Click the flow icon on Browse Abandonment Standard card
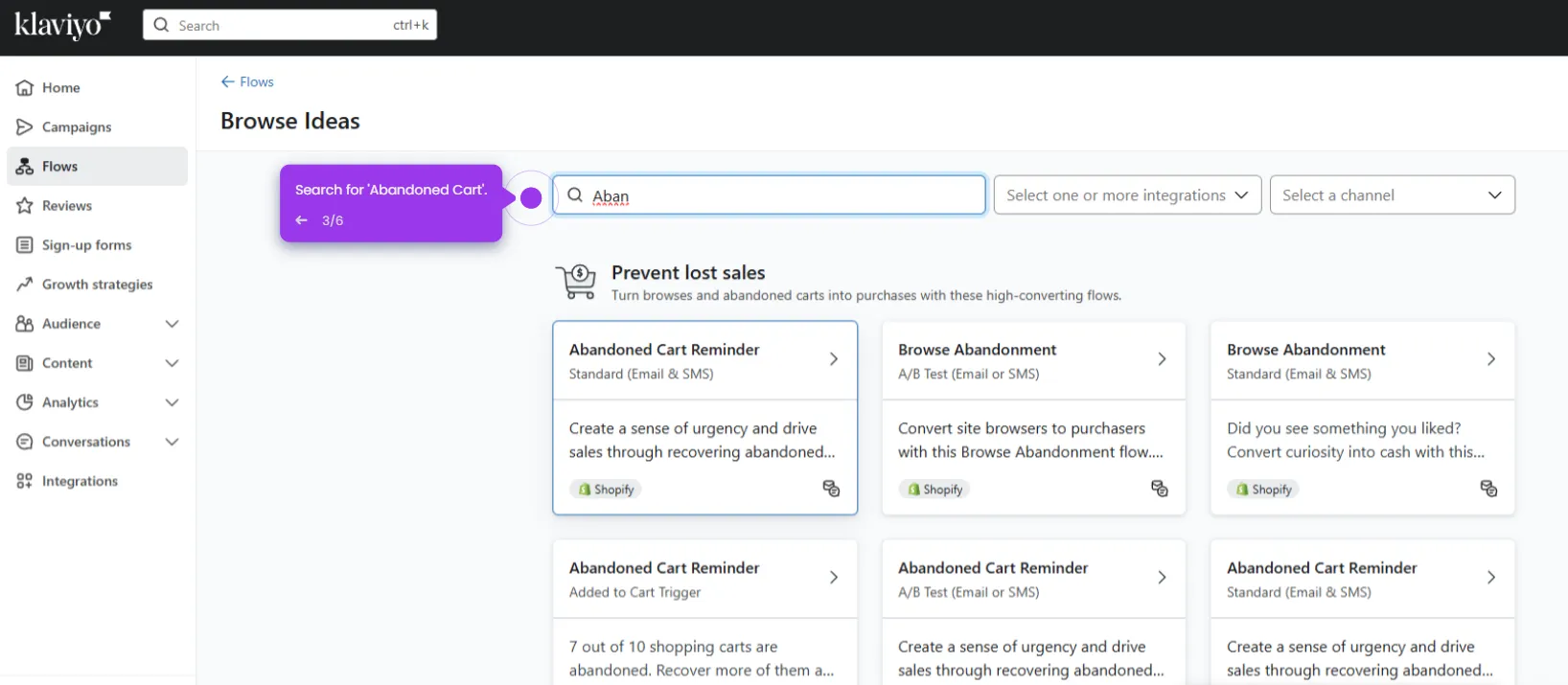Screen dimensions: 1568x685 1488,489
